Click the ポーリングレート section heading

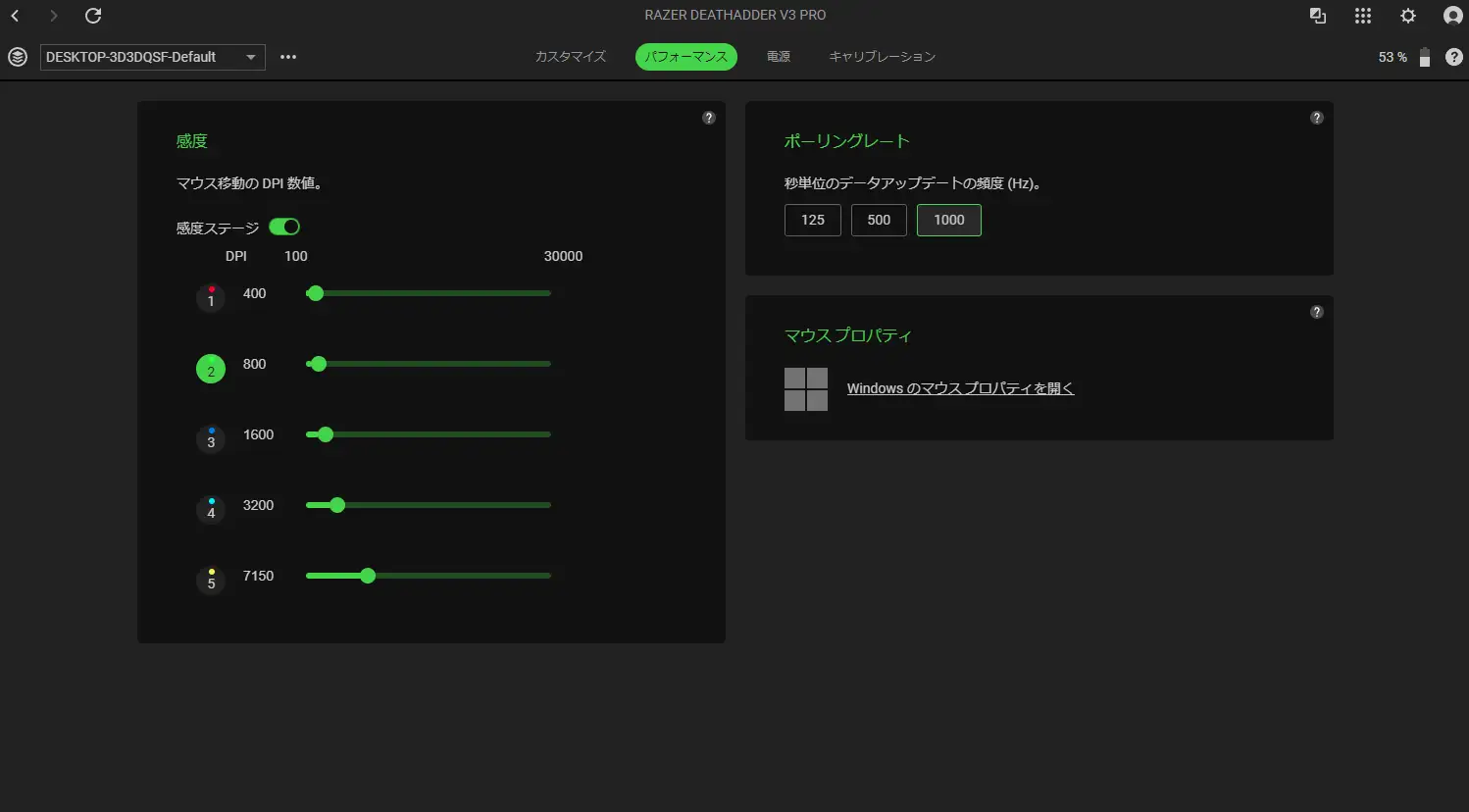point(847,141)
